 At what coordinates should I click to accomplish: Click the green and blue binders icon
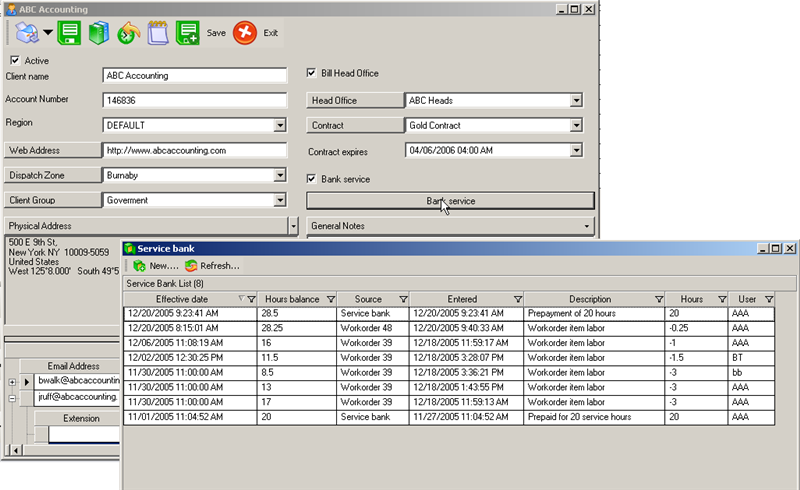pyautogui.click(x=99, y=33)
